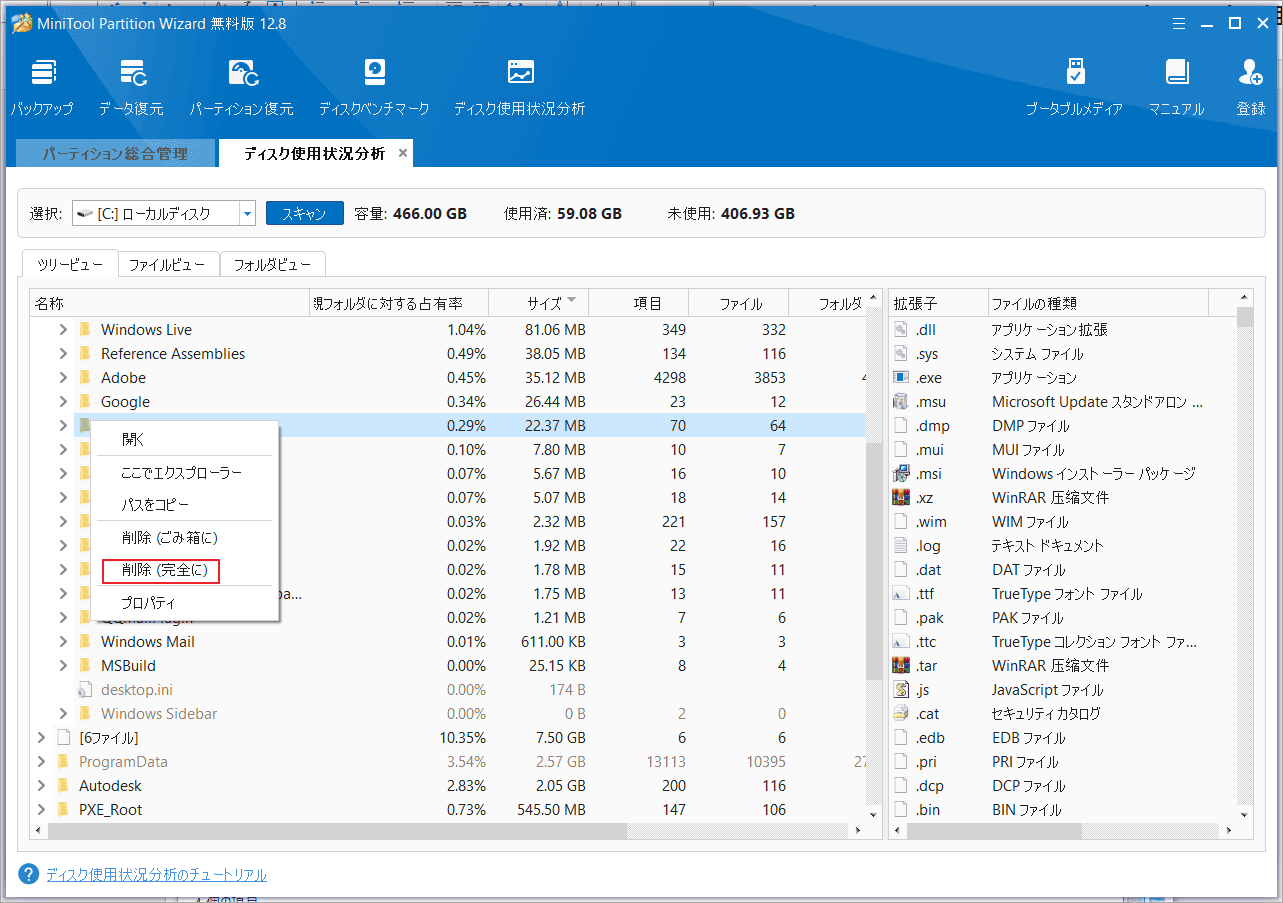Click the Windows Live folder icon
The height and width of the screenshot is (903, 1283).
click(85, 330)
